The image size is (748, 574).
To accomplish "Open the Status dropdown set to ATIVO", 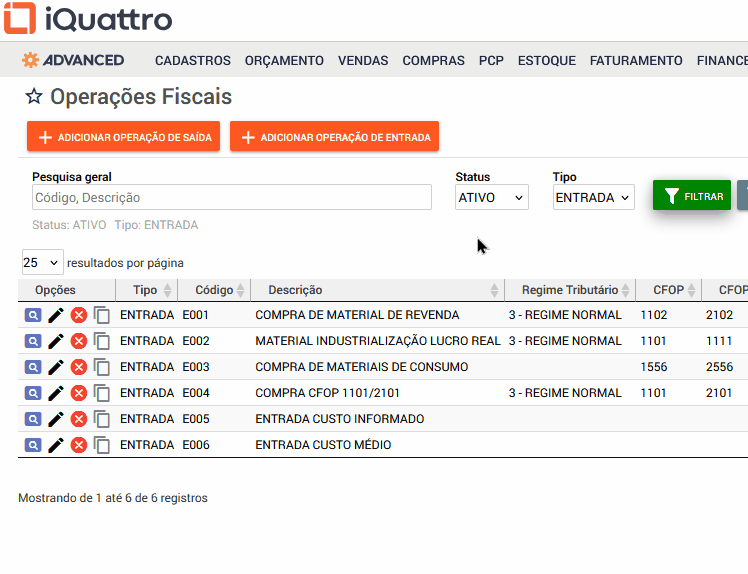I will [x=491, y=197].
